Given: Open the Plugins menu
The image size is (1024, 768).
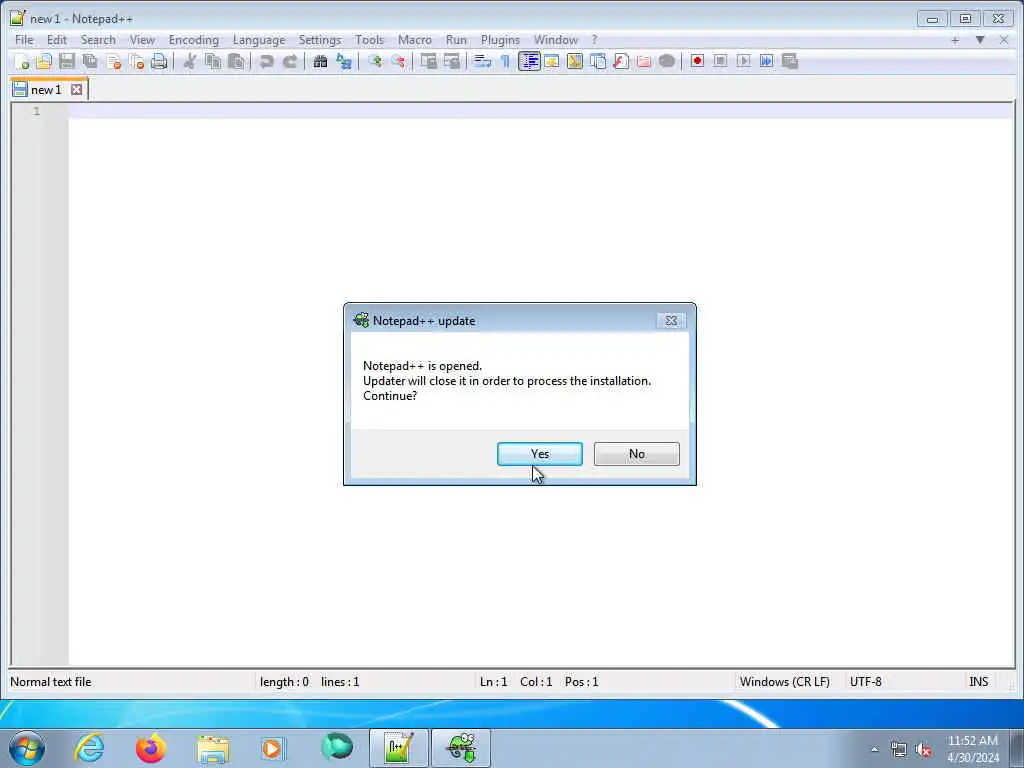Looking at the screenshot, I should point(500,40).
